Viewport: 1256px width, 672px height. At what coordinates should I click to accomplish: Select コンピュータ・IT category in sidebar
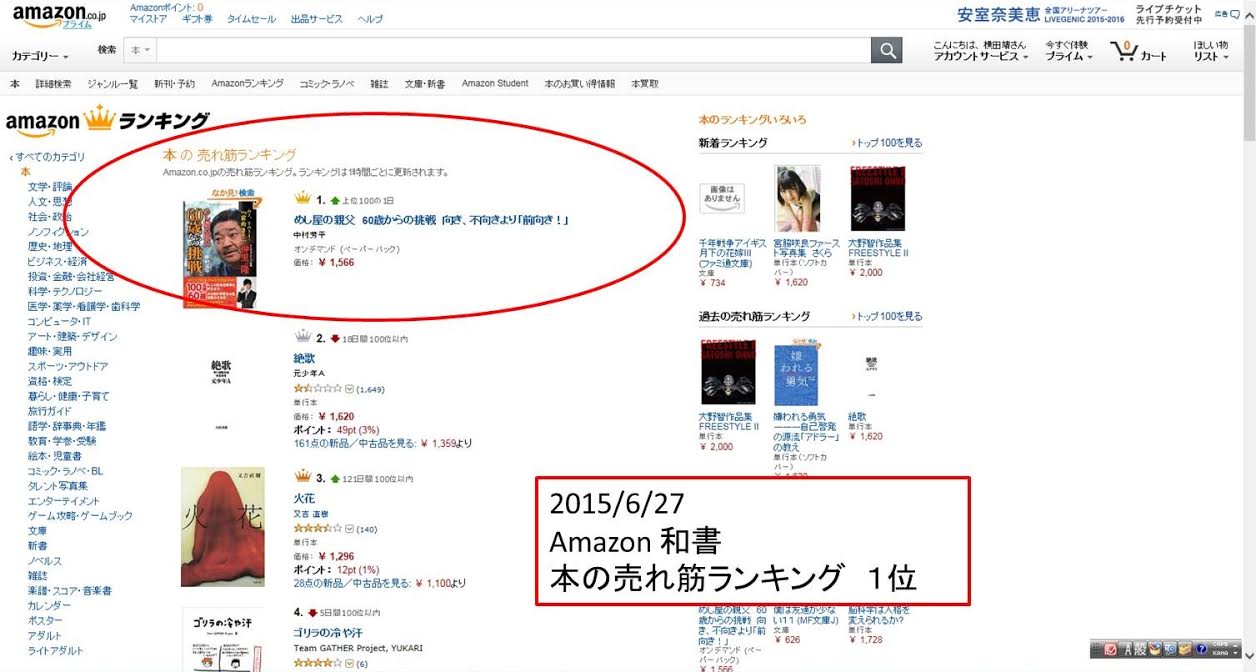(x=59, y=321)
